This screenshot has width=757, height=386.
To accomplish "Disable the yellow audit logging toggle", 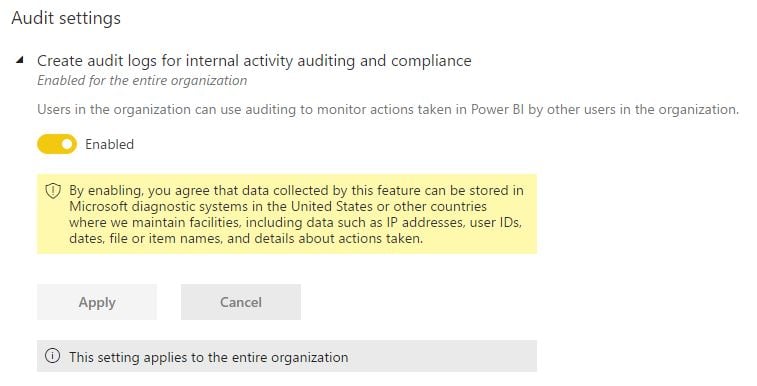I will pos(57,144).
